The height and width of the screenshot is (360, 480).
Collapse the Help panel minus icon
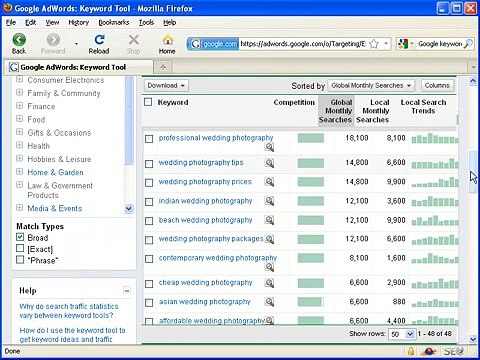tap(127, 290)
